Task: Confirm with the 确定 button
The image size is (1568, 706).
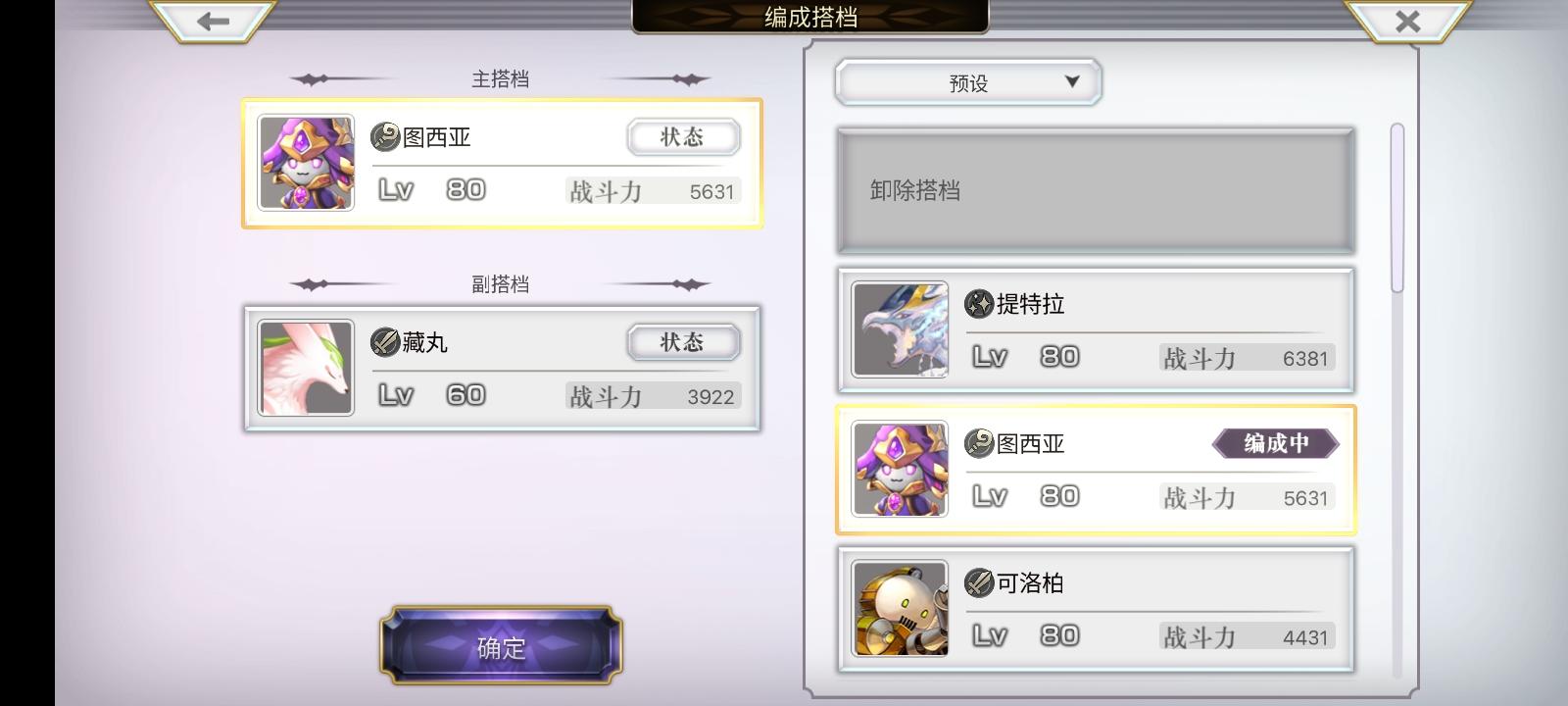Action: pyautogui.click(x=501, y=645)
